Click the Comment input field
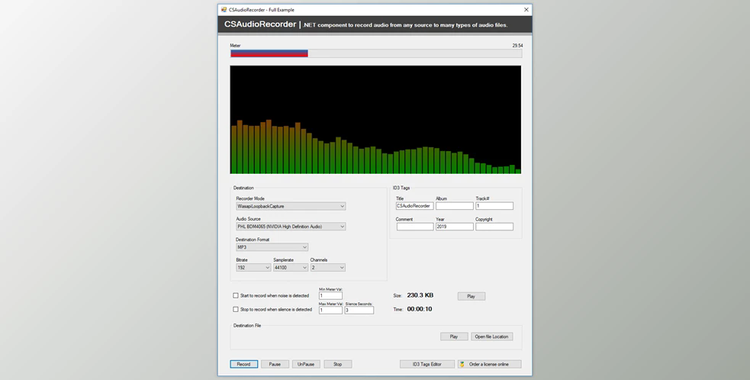Image resolution: width=750 pixels, height=380 pixels. (415, 226)
